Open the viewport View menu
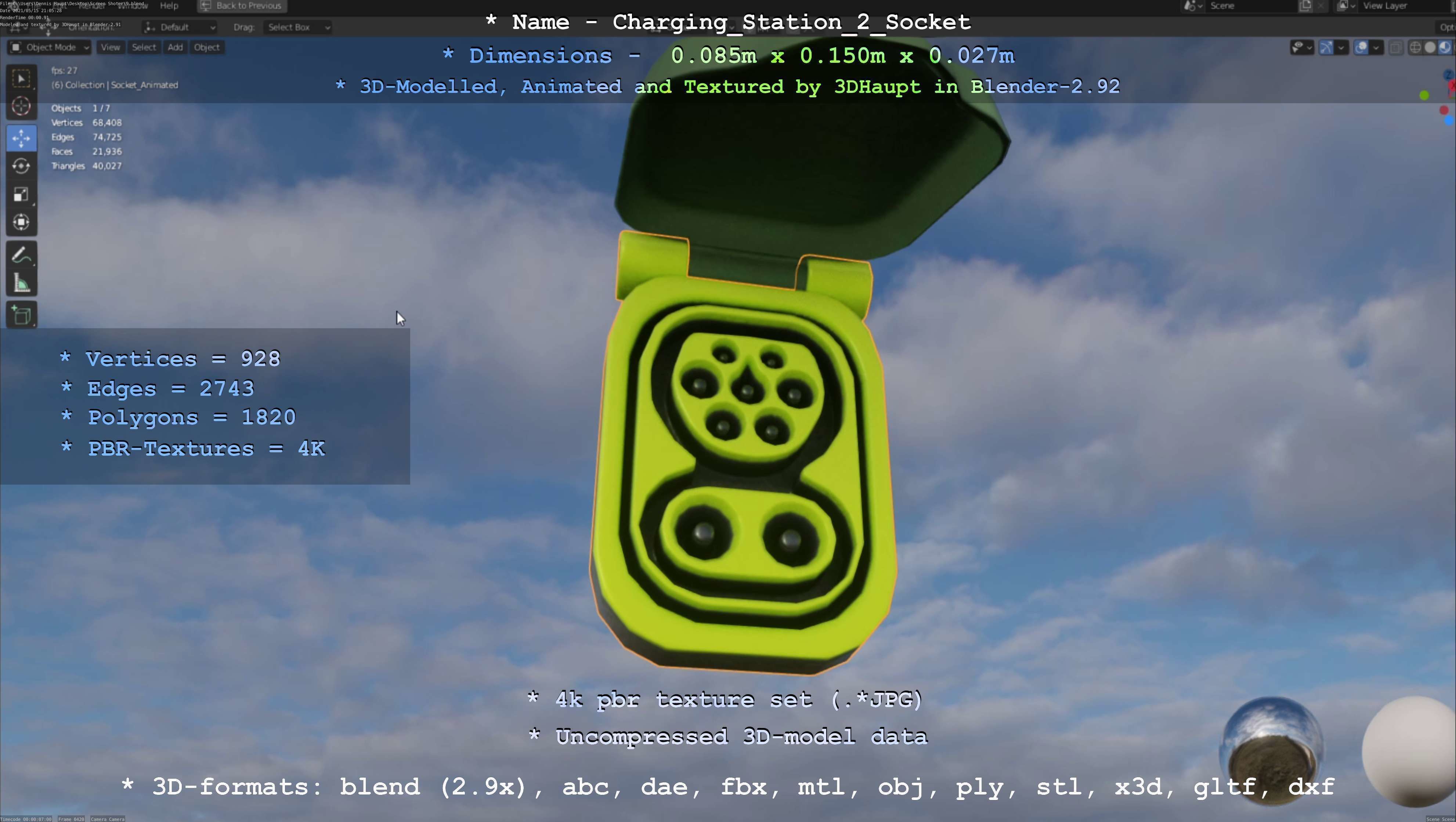1456x822 pixels. pos(110,47)
